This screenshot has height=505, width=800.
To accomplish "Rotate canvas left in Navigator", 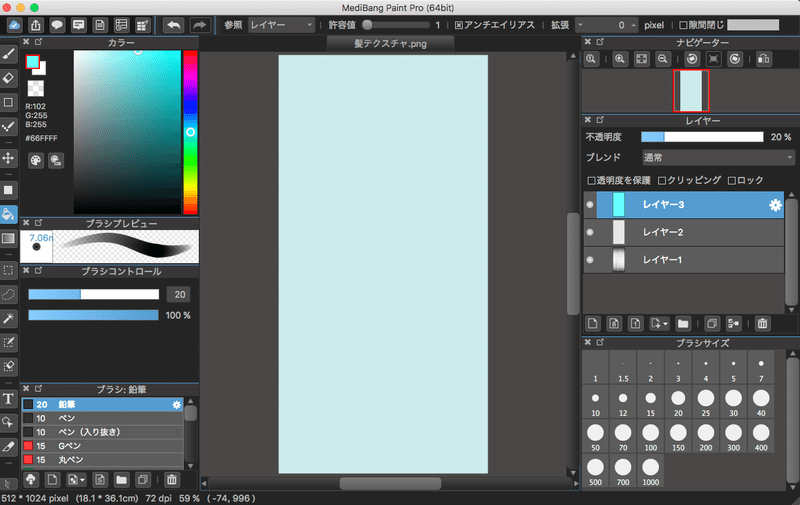I will click(x=692, y=59).
